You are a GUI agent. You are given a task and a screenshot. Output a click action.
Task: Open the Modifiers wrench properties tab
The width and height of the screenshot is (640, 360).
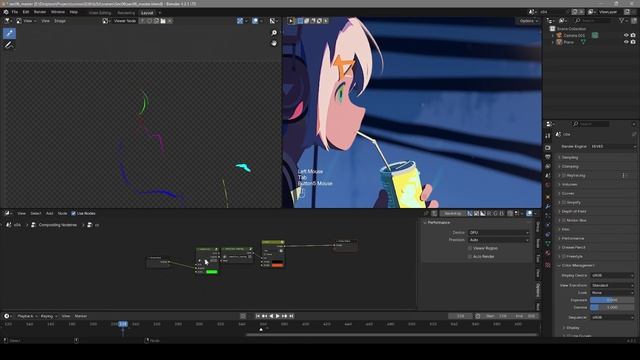(x=548, y=207)
